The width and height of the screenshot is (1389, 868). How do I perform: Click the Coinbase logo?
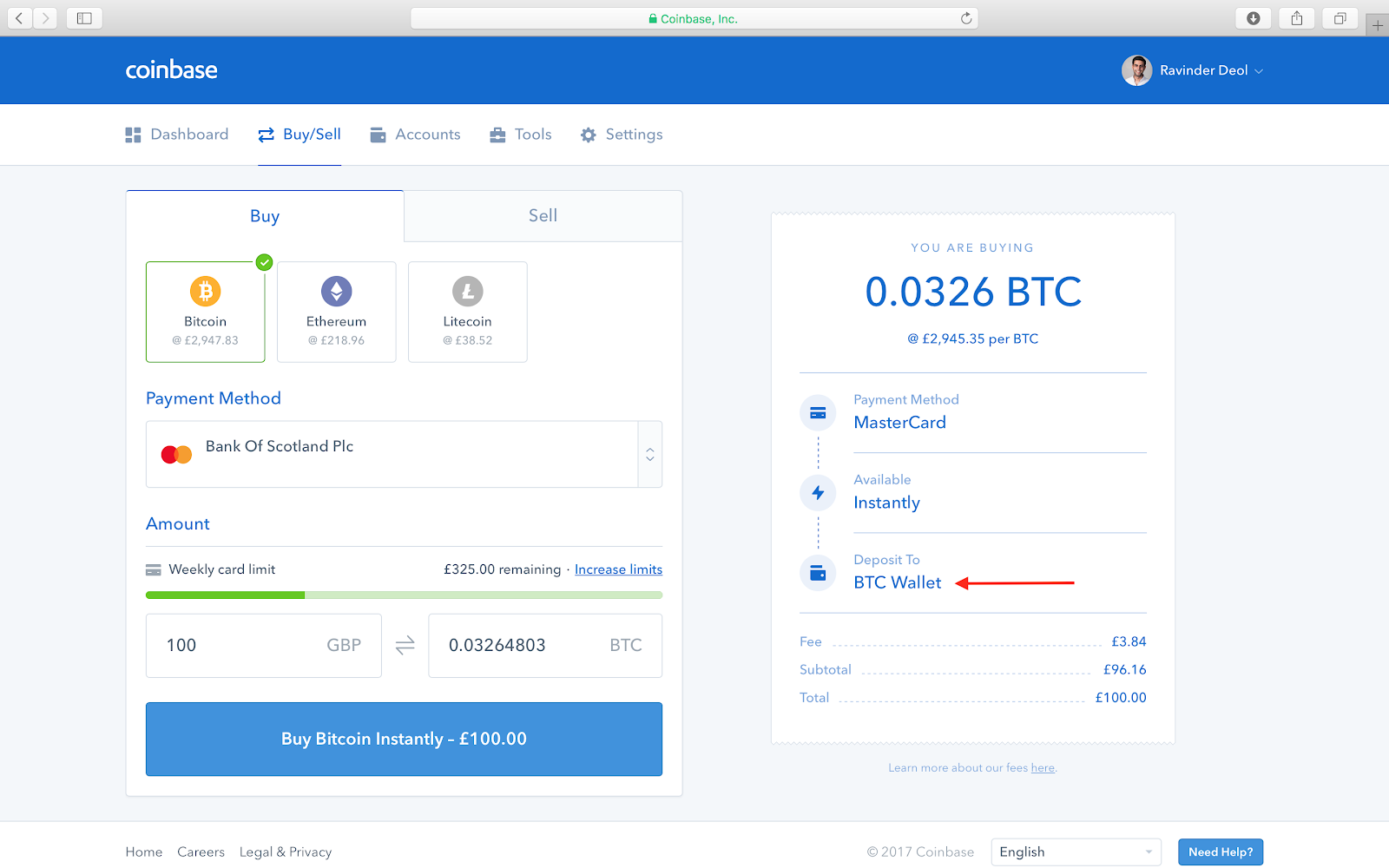[x=172, y=70]
